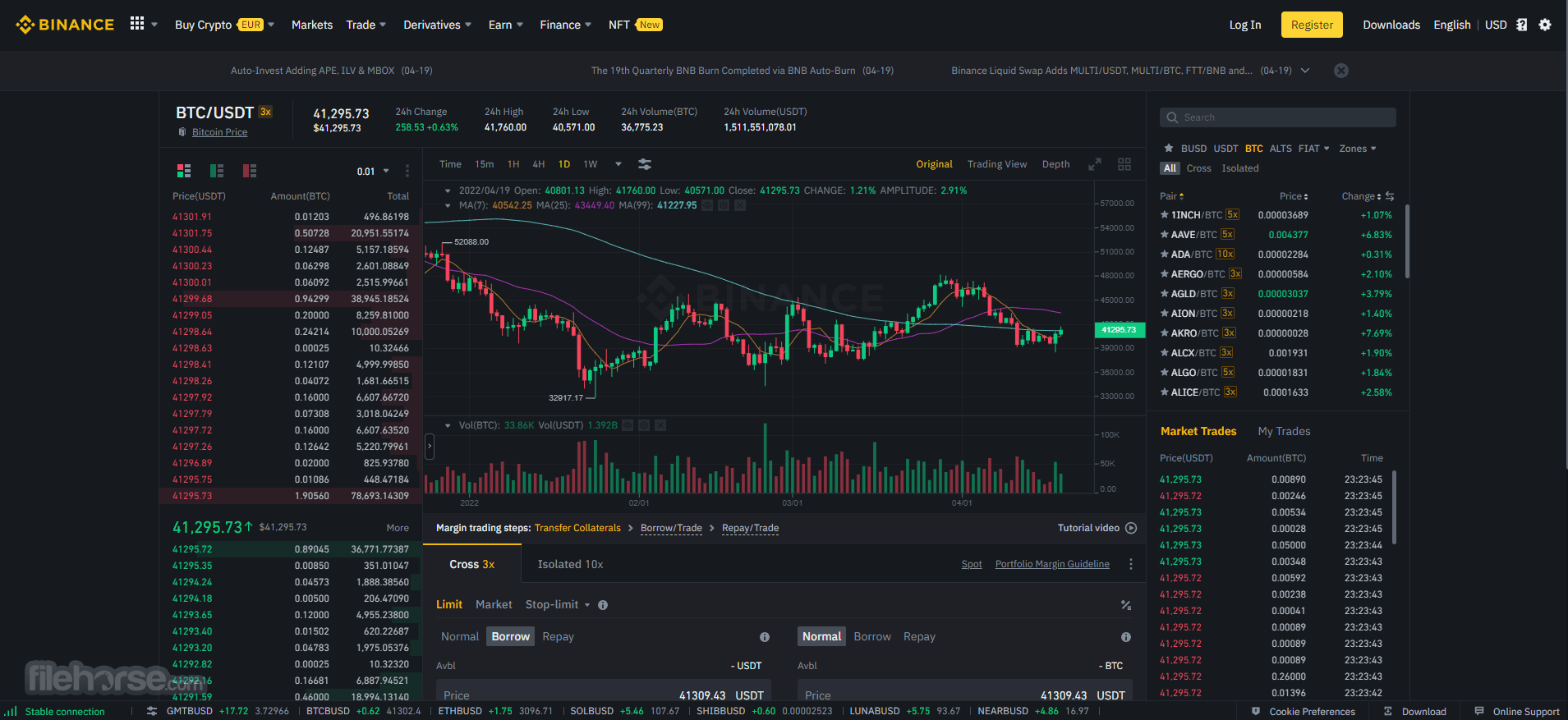This screenshot has height=720, width=1568.
Task: Open order book more options menu
Action: click(x=407, y=171)
